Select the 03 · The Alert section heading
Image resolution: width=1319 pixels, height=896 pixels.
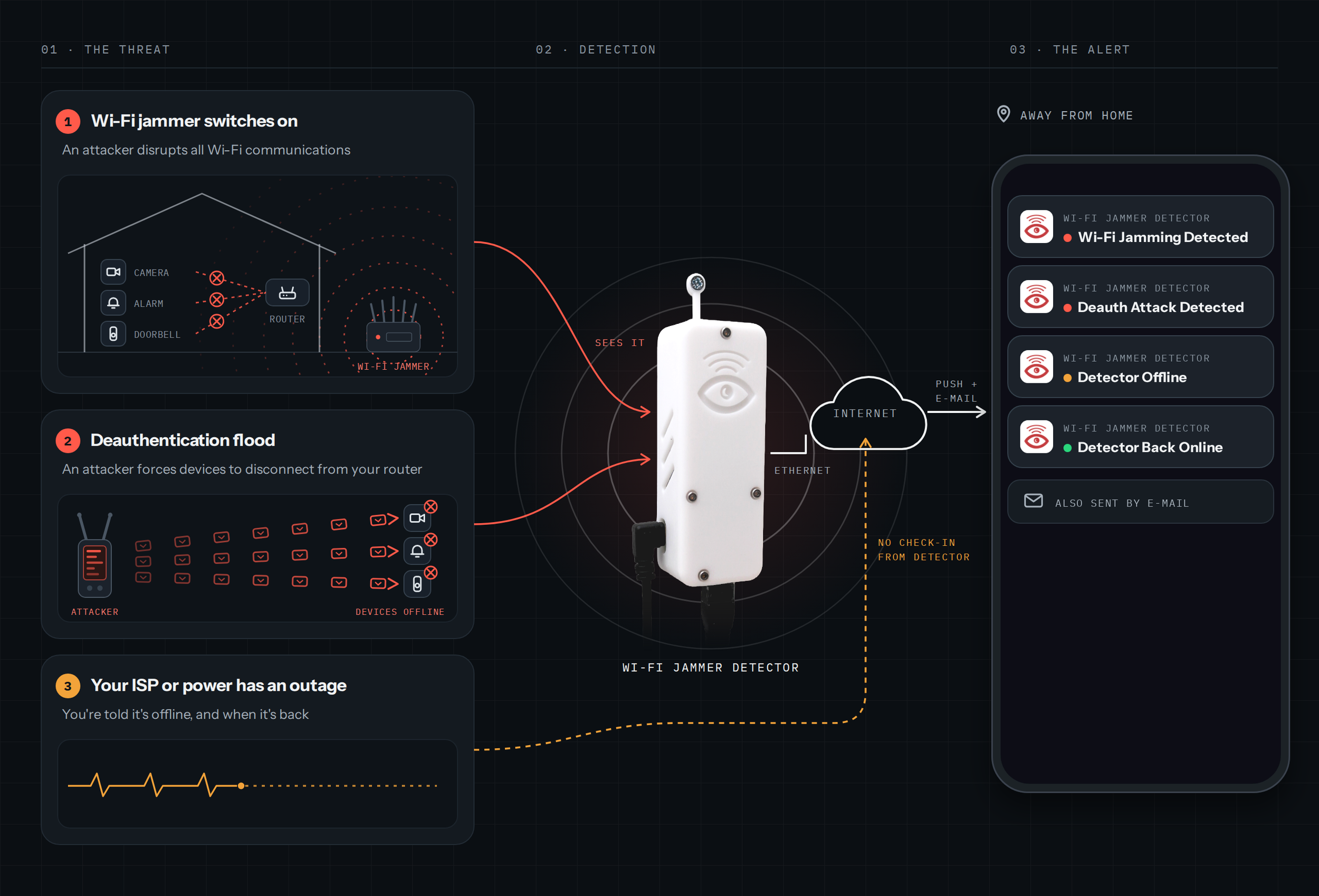1070,50
